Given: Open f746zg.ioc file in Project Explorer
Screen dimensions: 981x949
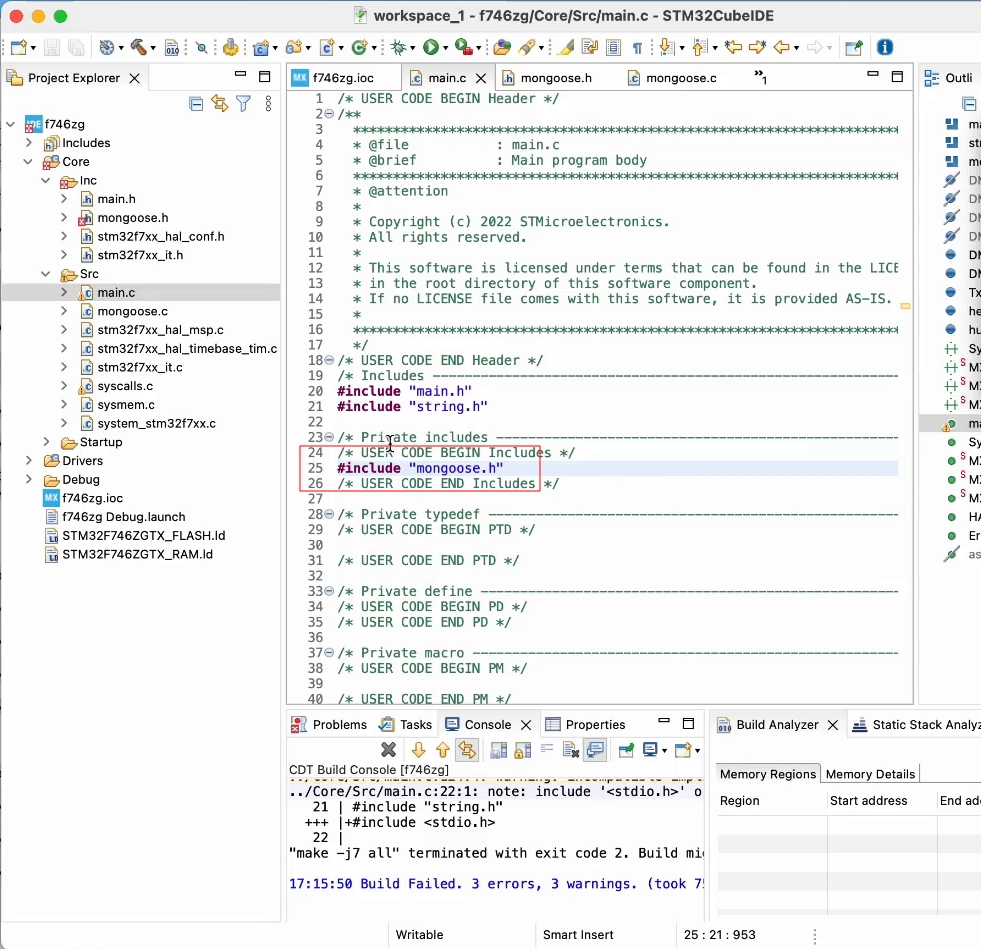Looking at the screenshot, I should pyautogui.click(x=92, y=498).
